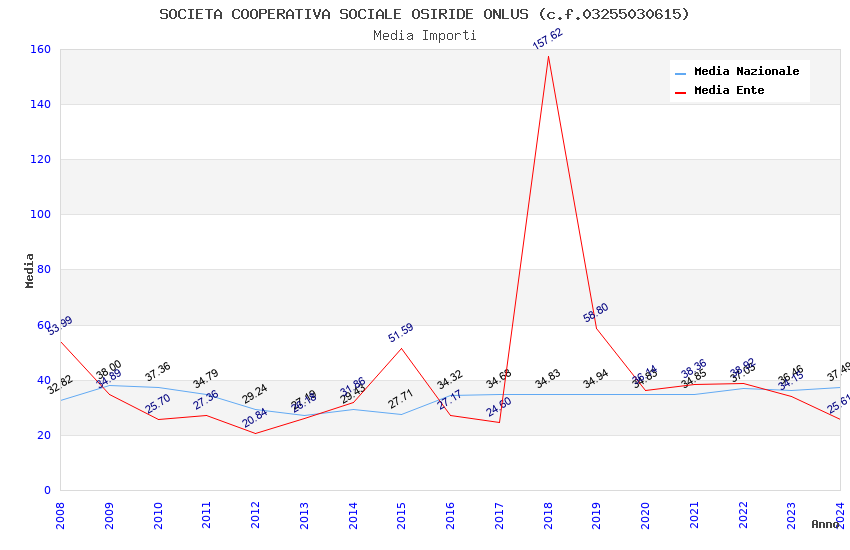Image resolution: width=850 pixels, height=550 pixels.
Task: Click the Anno axis title
Action: point(825,524)
